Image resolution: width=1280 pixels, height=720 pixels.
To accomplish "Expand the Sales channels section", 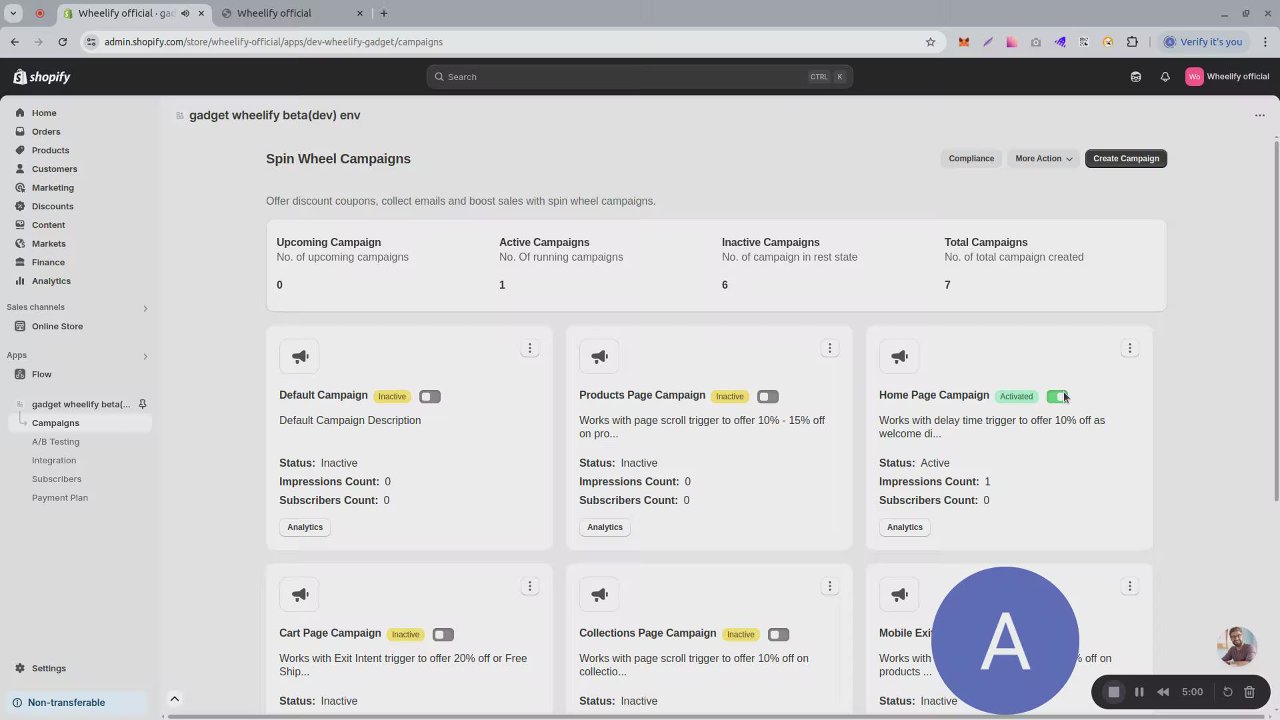I will [x=144, y=308].
